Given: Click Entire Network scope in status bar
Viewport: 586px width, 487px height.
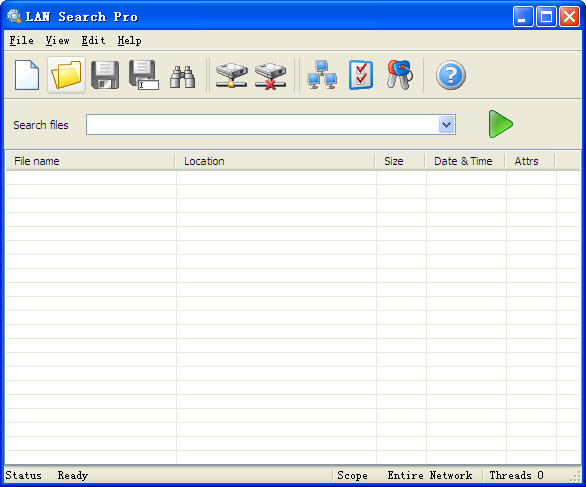Looking at the screenshot, I should [x=430, y=475].
